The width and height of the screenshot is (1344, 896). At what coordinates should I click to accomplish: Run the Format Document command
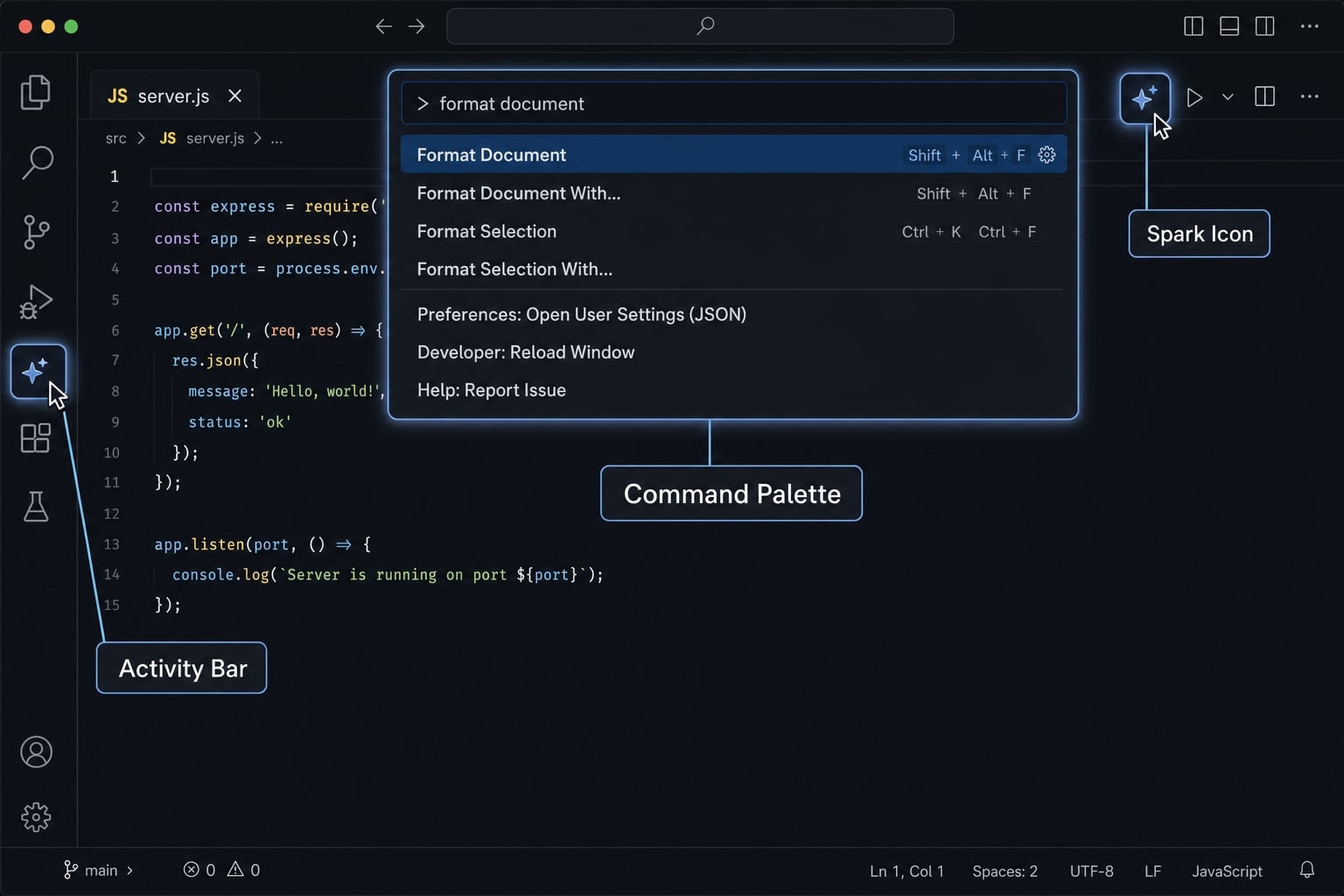734,155
